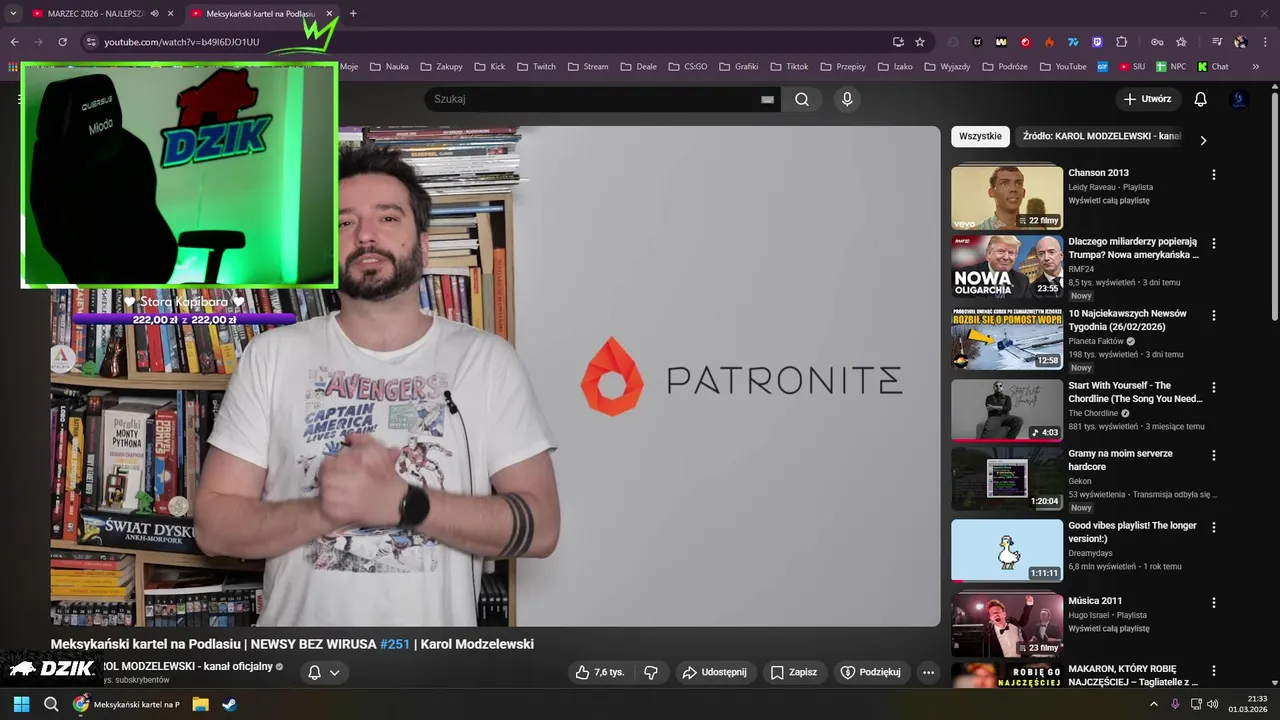Open the CS:GO bookmarks folder

pos(687,67)
